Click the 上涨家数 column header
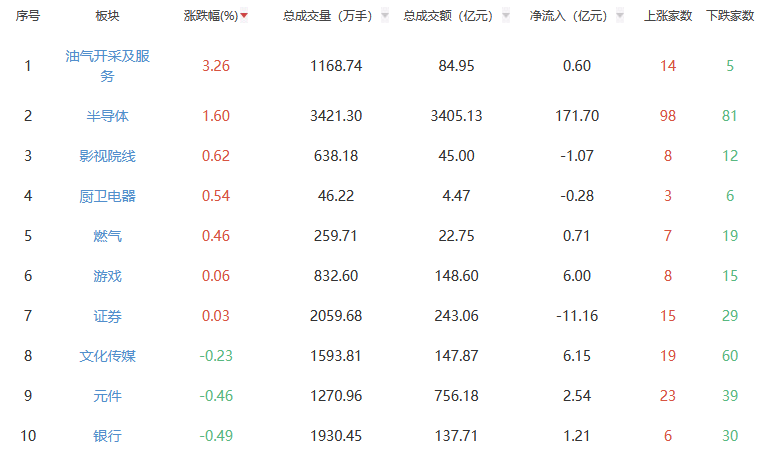 click(668, 16)
